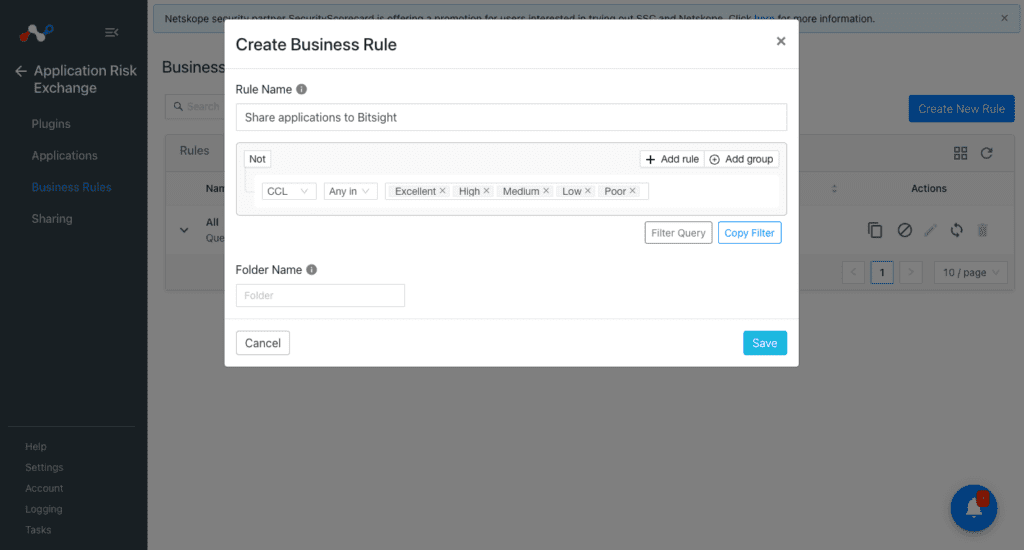Go back using Application Risk Exchange arrow
The height and width of the screenshot is (550, 1024).
(x=21, y=71)
